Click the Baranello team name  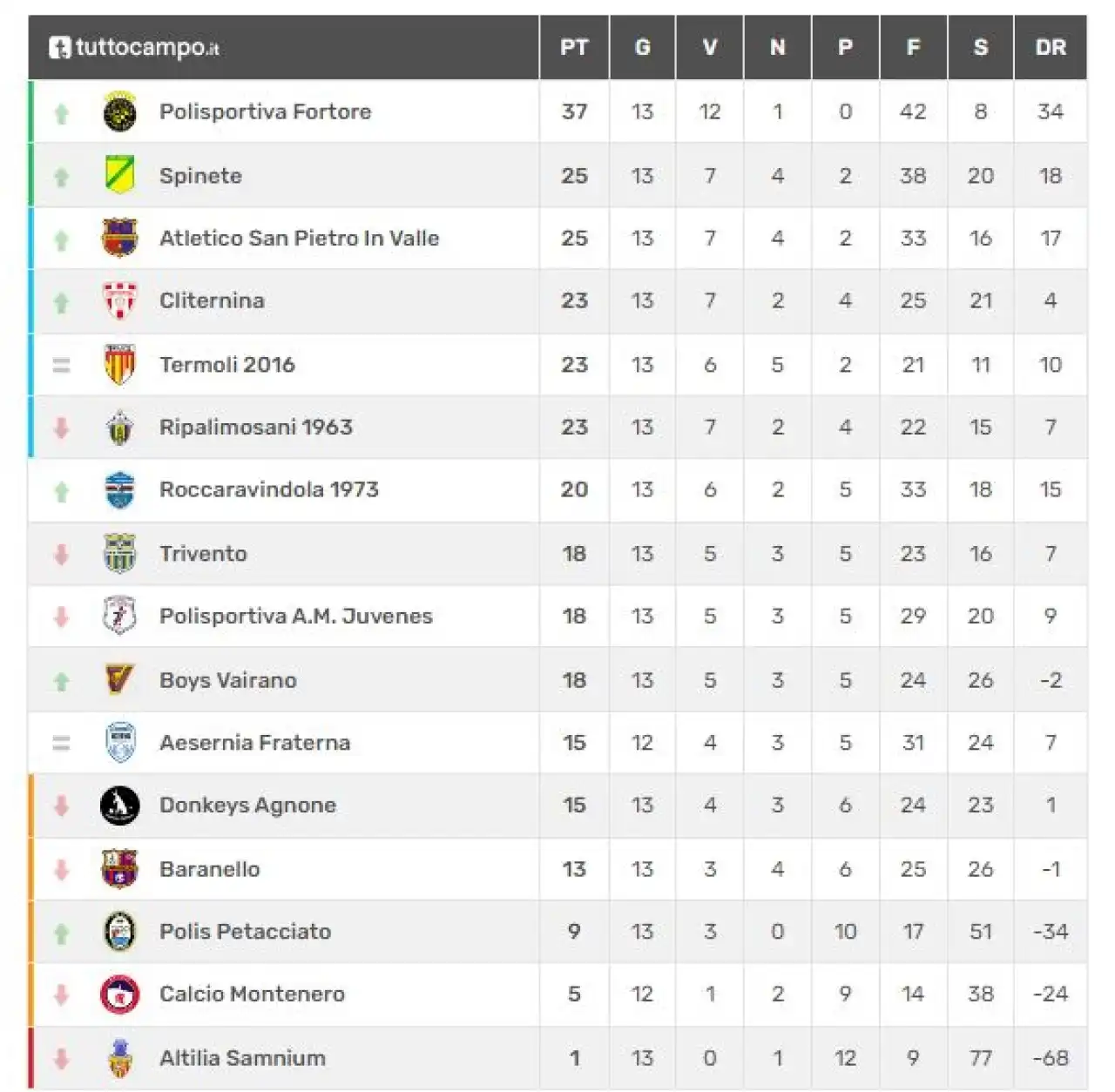[209, 868]
